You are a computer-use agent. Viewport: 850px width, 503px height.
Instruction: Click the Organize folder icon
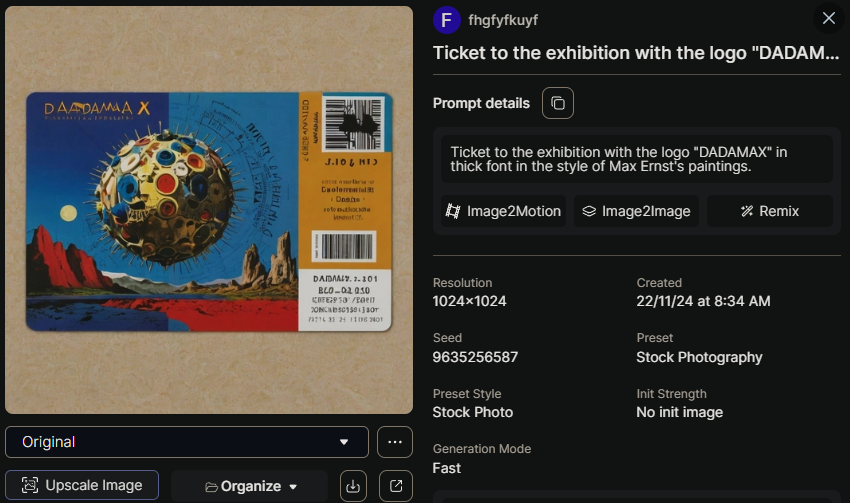coord(211,487)
